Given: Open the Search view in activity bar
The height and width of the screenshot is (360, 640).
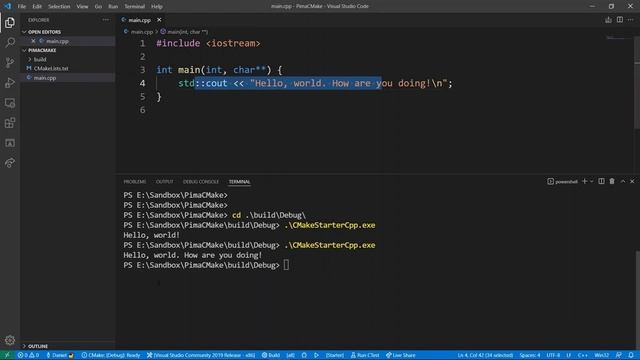Looking at the screenshot, I should coord(10,42).
